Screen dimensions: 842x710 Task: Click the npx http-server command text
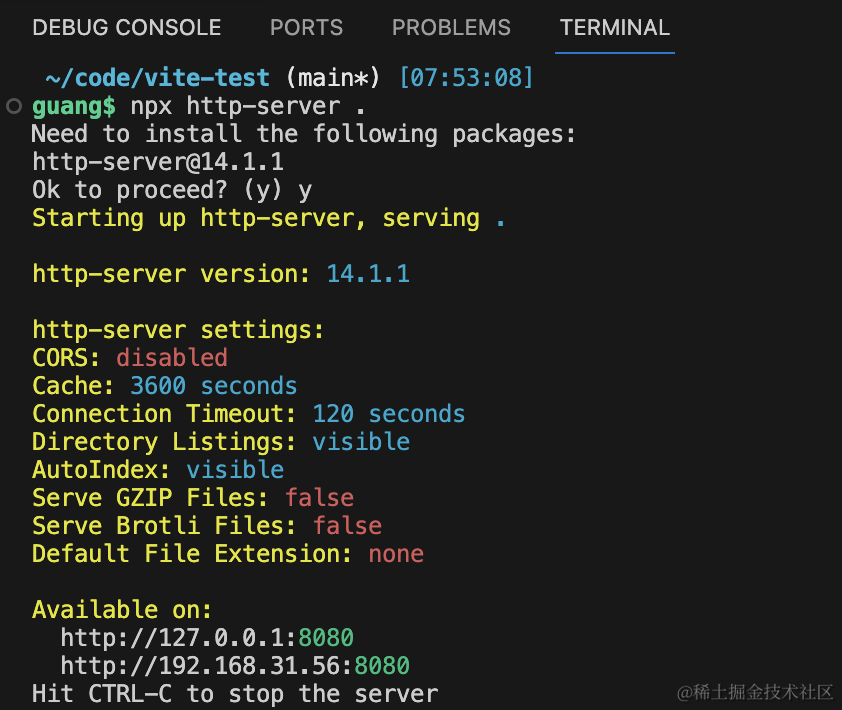click(x=235, y=106)
